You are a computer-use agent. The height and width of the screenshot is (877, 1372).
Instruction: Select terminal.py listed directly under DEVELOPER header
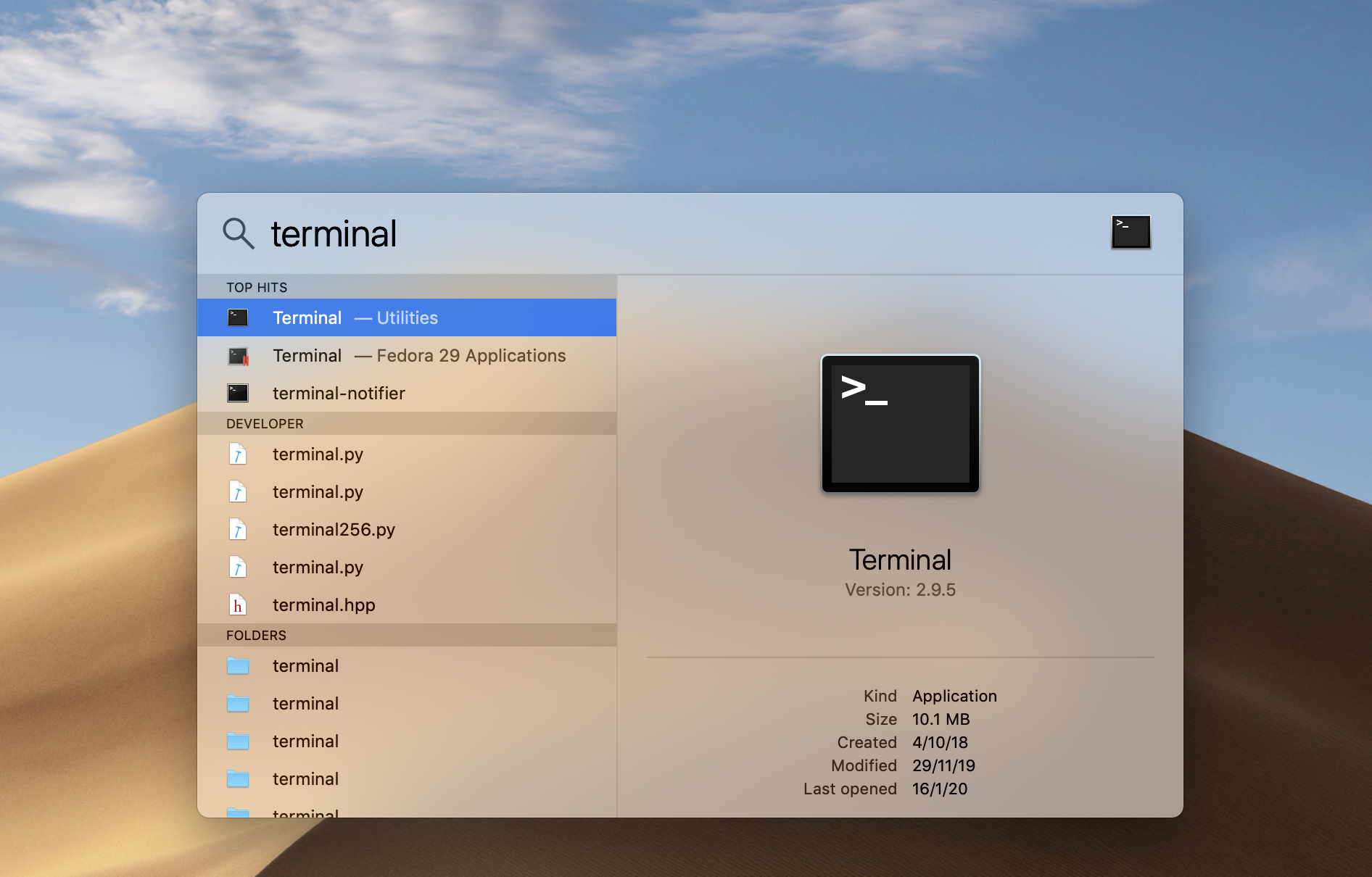(407, 454)
